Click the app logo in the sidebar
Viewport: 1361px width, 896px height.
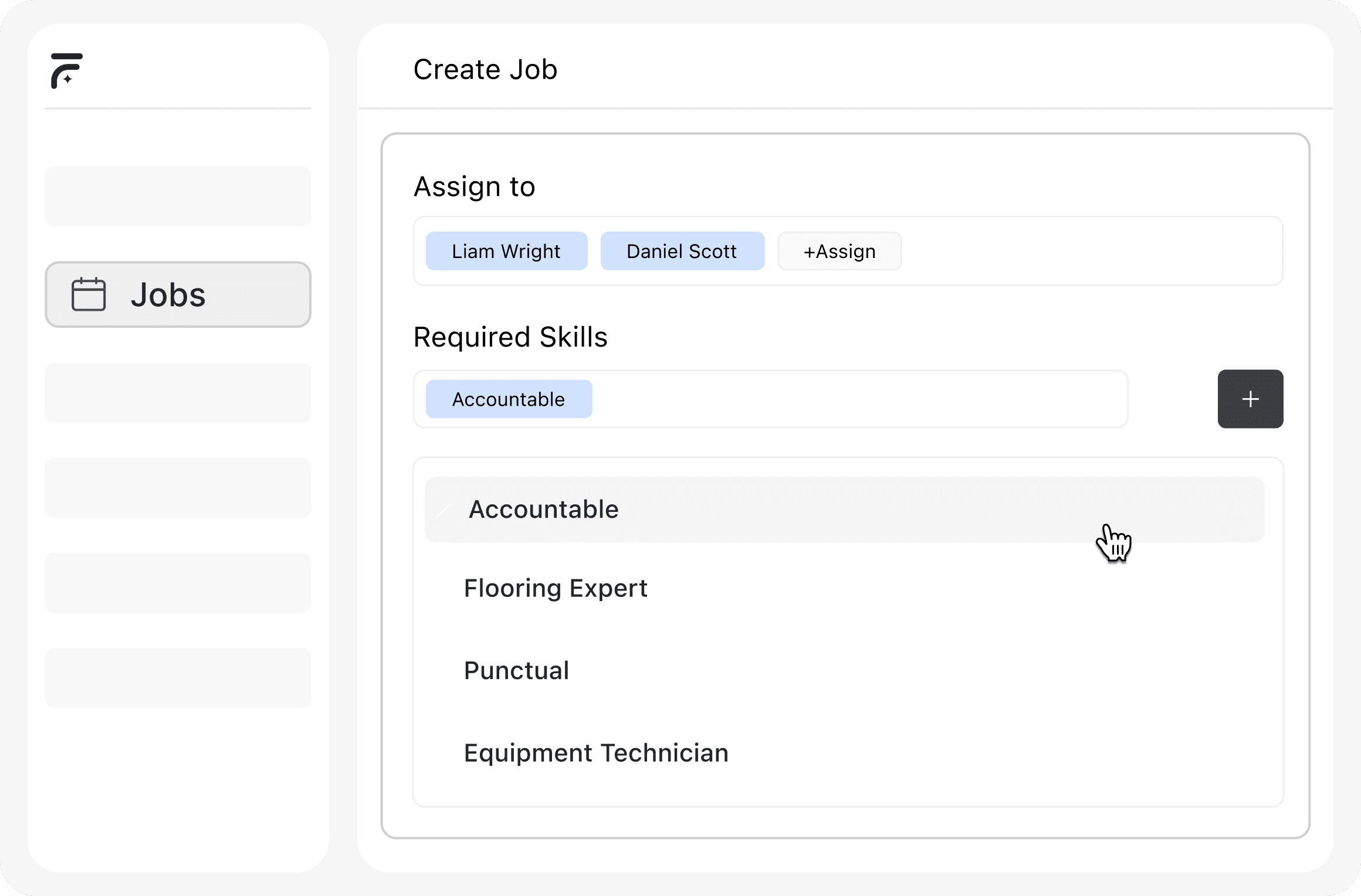click(66, 71)
